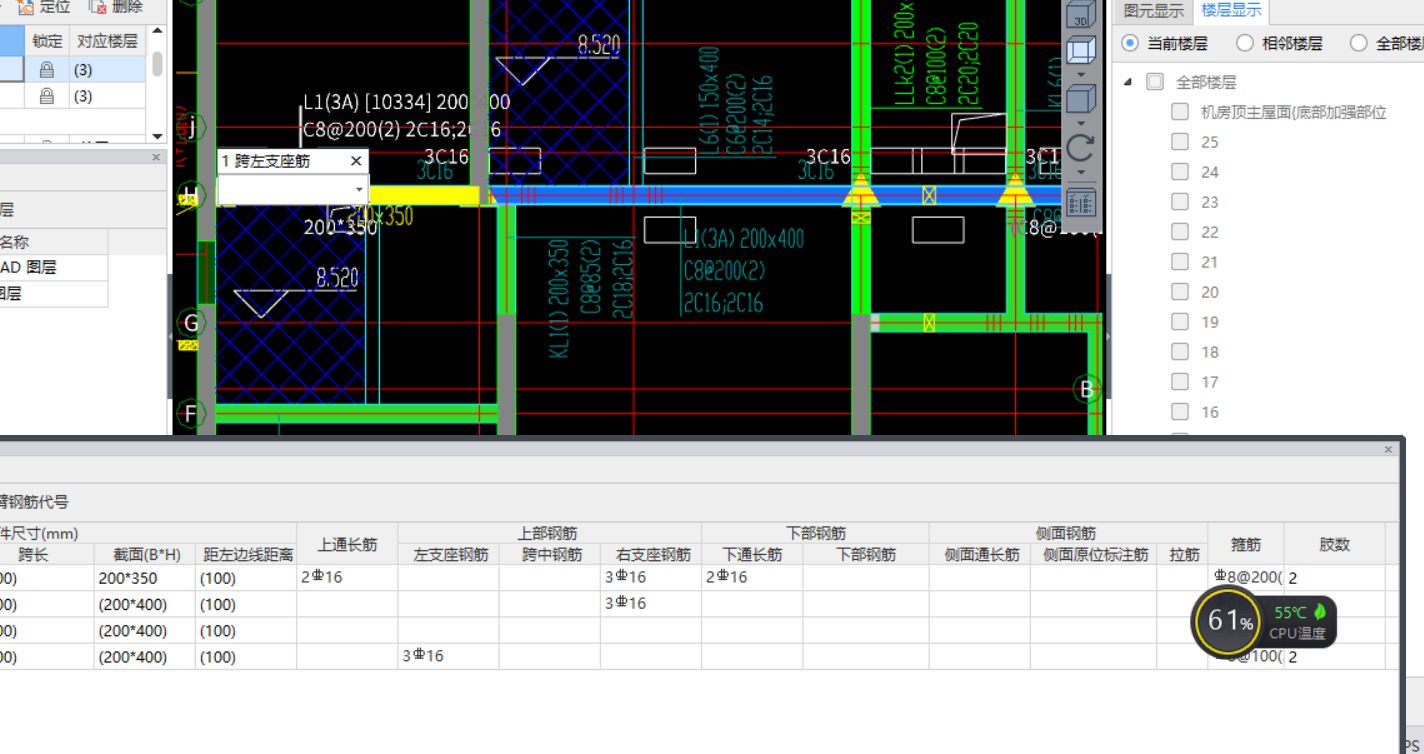The width and height of the screenshot is (1424, 754).
Task: Switch to the 图元显示 tab
Action: tap(1153, 11)
